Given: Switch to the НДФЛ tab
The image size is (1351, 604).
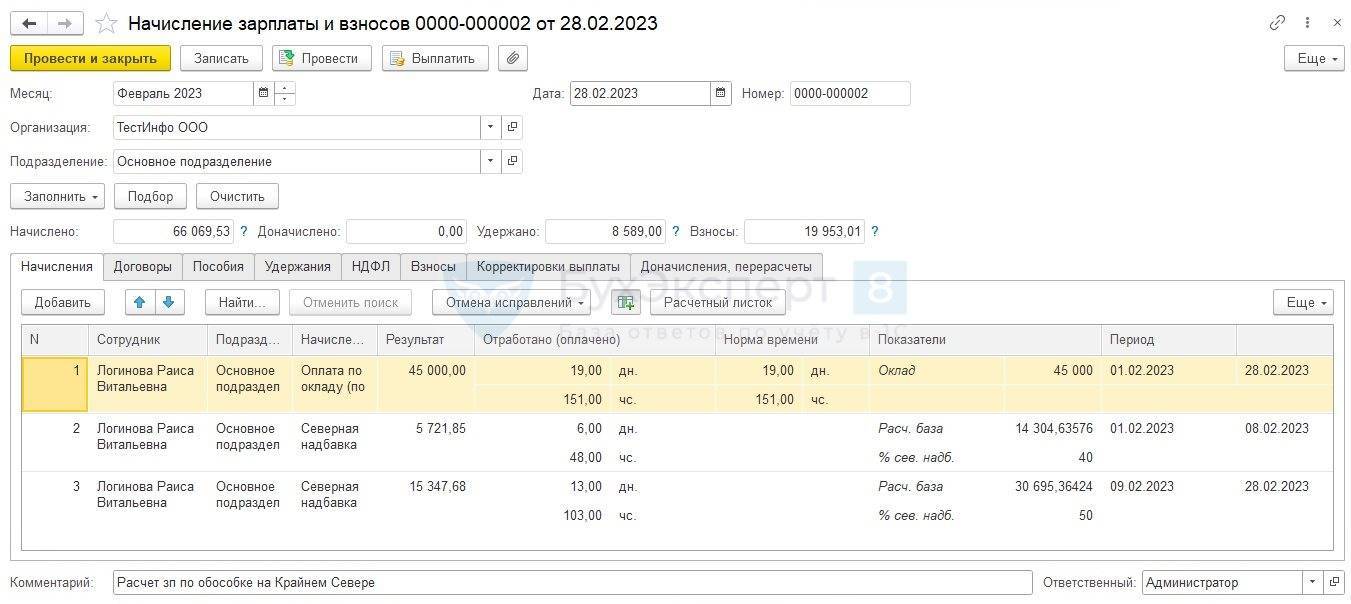Looking at the screenshot, I should tap(370, 267).
